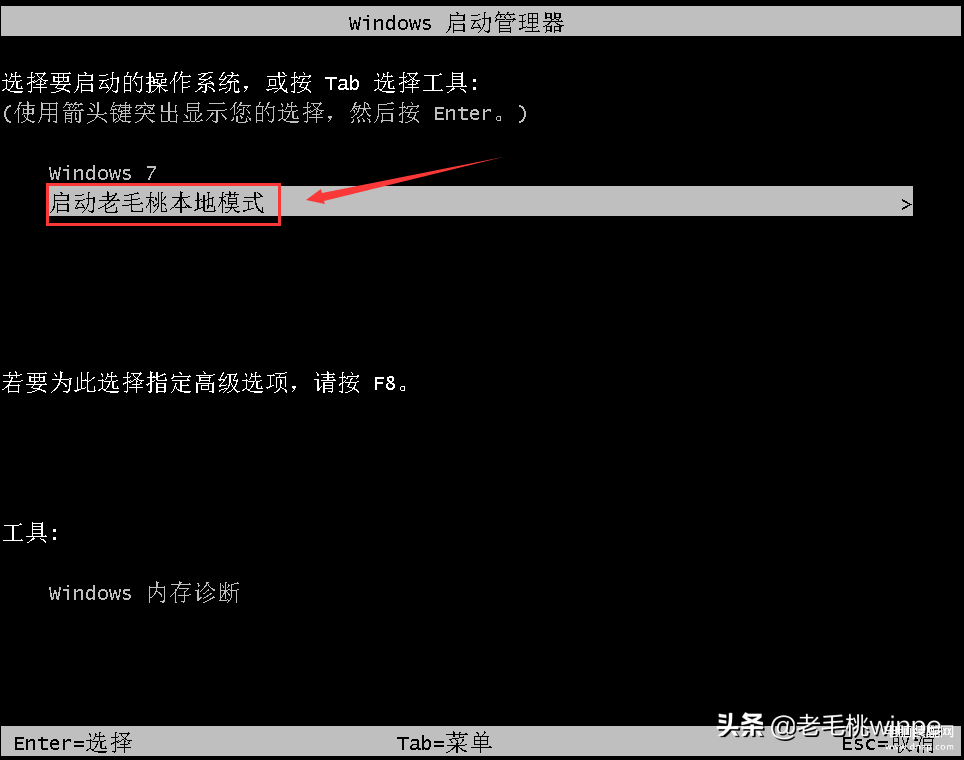Click the Esc=取消 footer hint
The width and height of the screenshot is (964, 760).
(x=888, y=744)
